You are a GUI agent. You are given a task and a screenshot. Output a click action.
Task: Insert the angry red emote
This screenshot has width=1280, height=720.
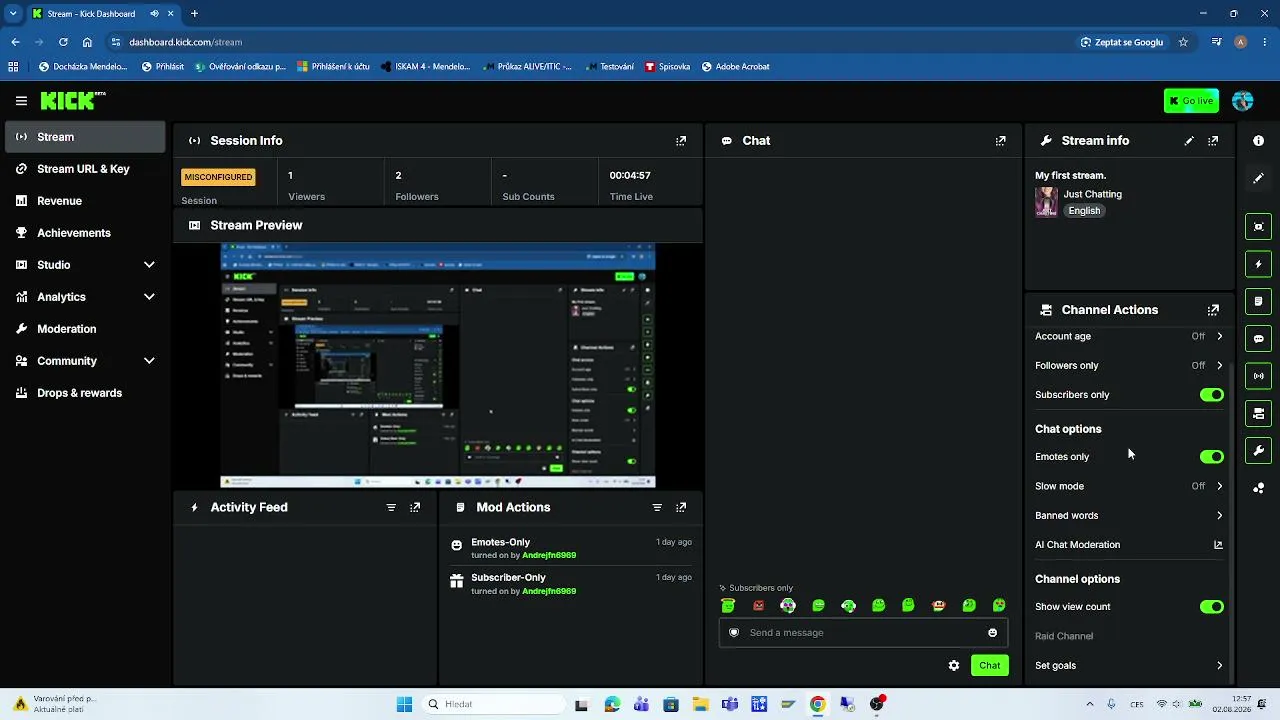point(758,605)
